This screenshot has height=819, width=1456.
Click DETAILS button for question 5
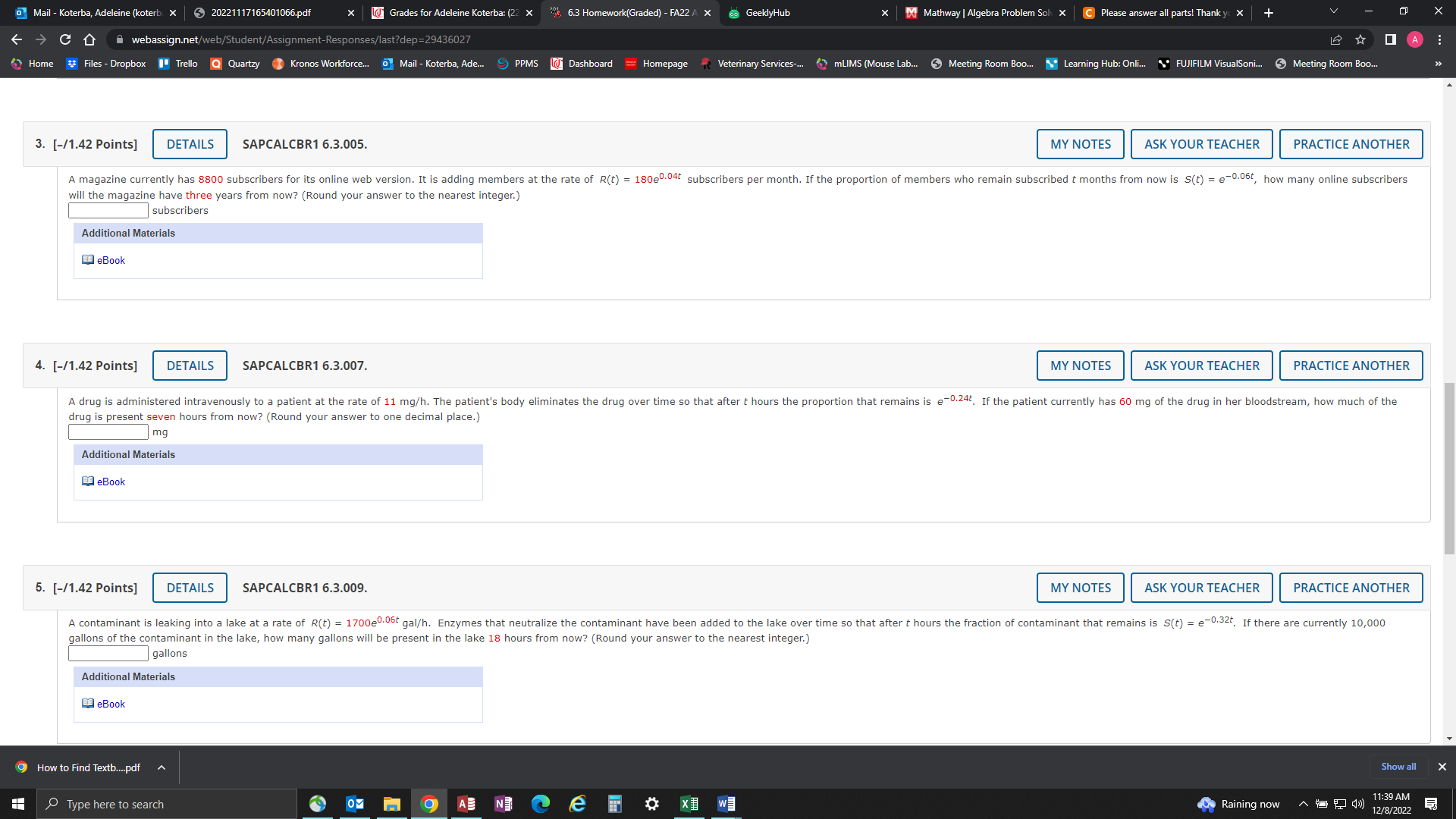click(x=190, y=588)
